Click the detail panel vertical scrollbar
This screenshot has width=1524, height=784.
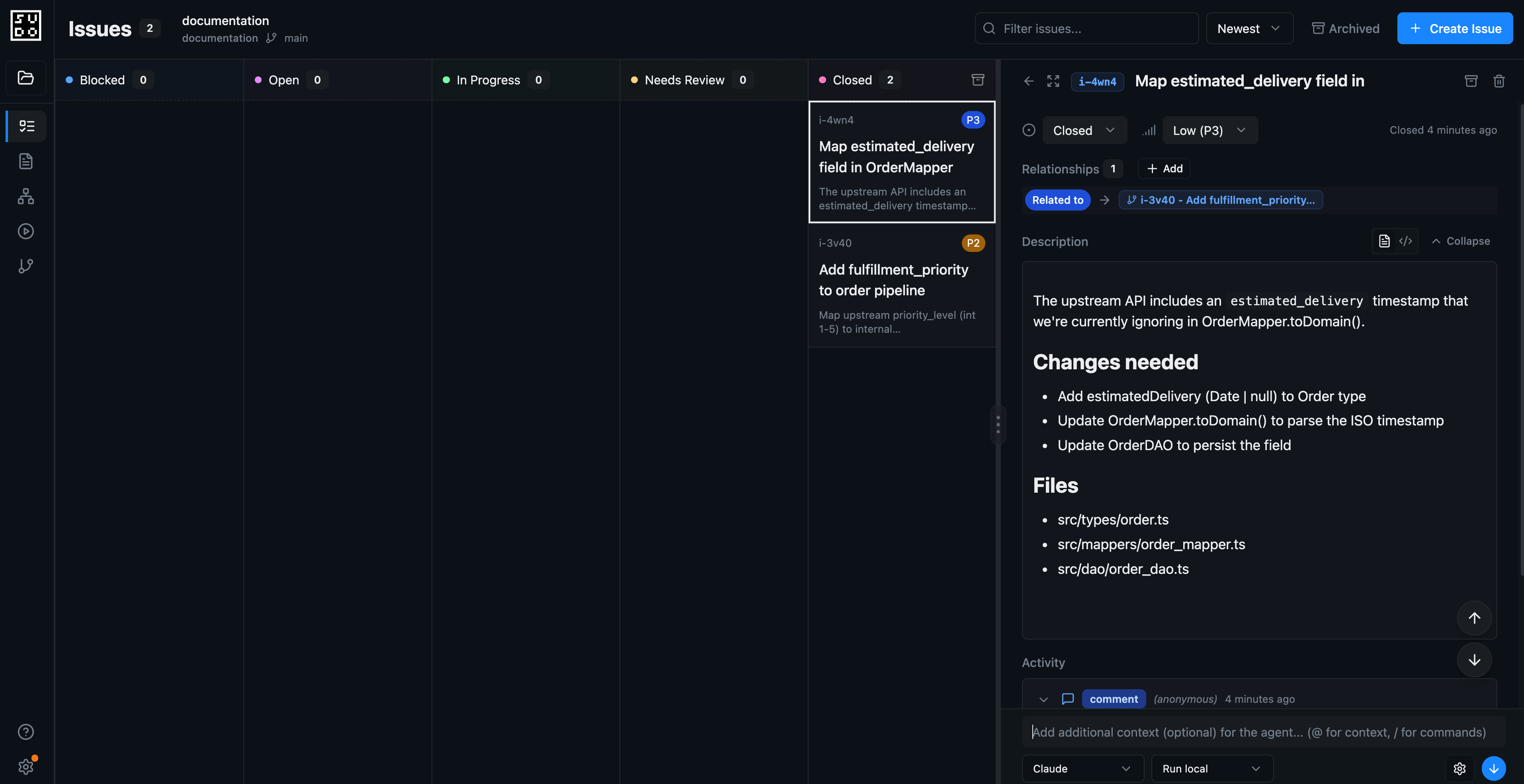click(1521, 340)
